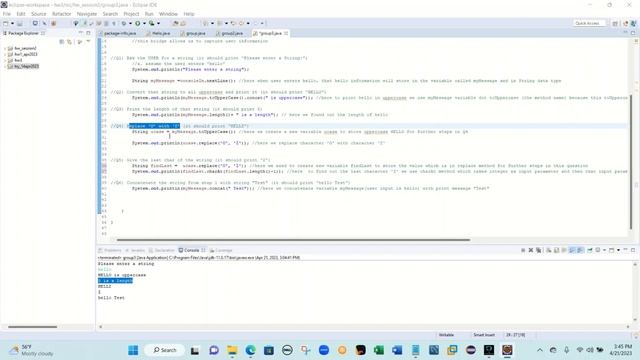Open the Source menu
Screen dimensions: 640x360
click(x=39, y=14)
